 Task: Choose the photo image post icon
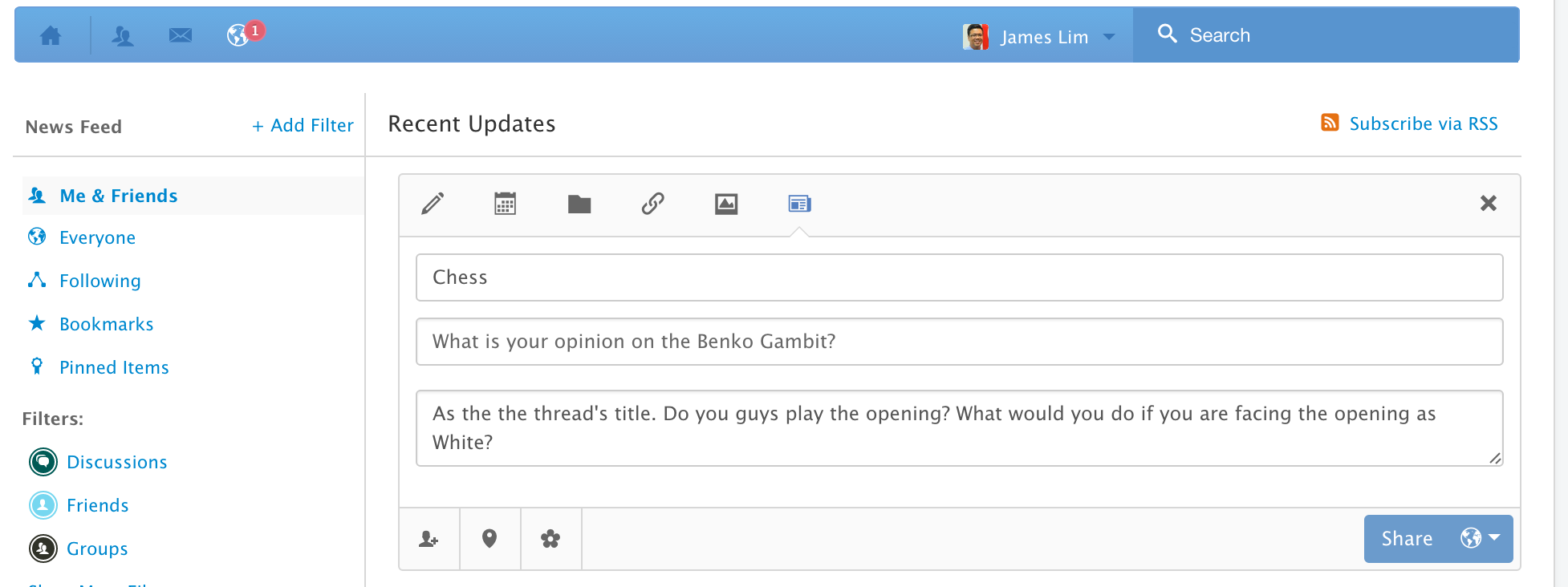point(726,204)
